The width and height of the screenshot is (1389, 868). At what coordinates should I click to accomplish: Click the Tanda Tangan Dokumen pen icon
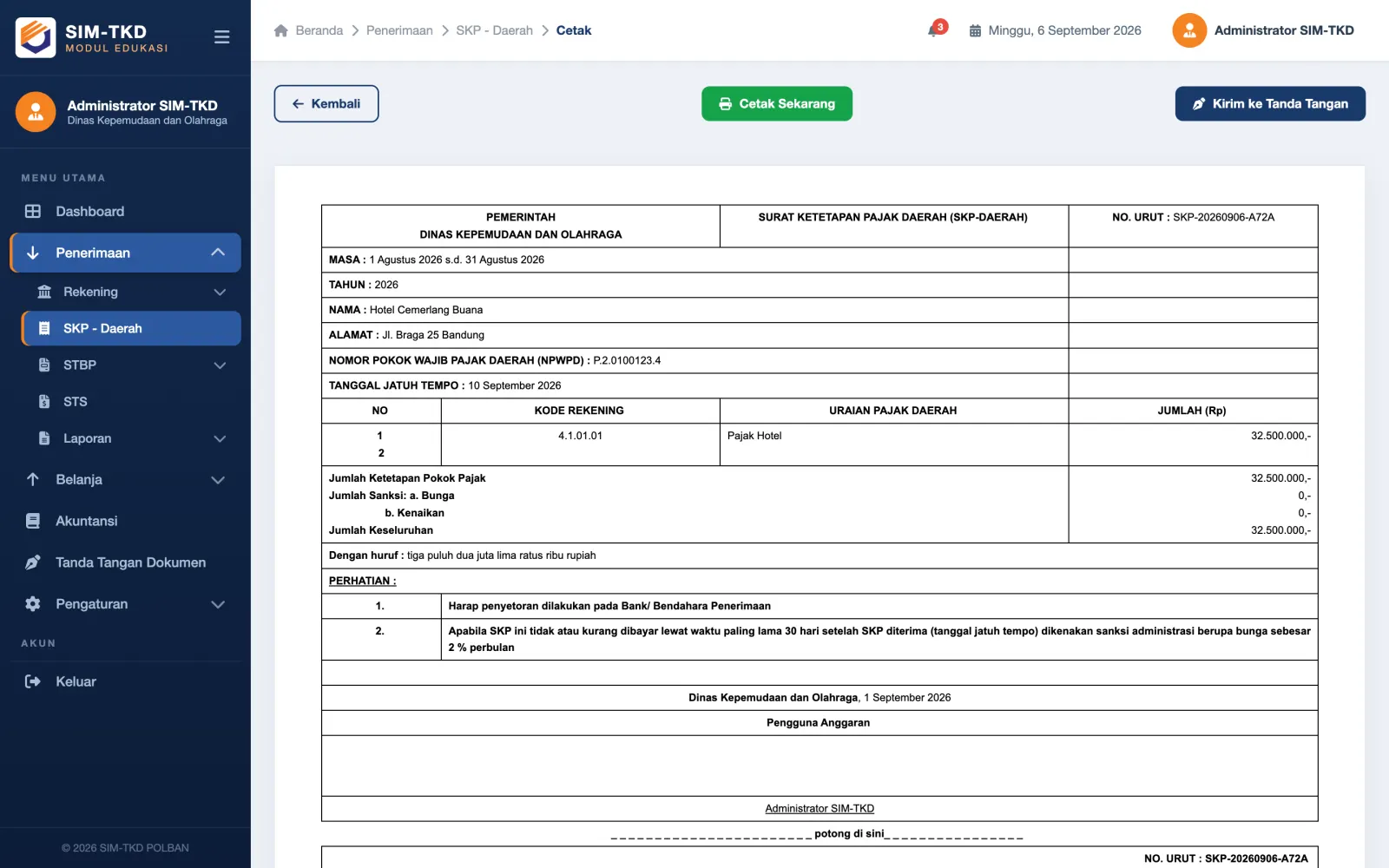33,562
